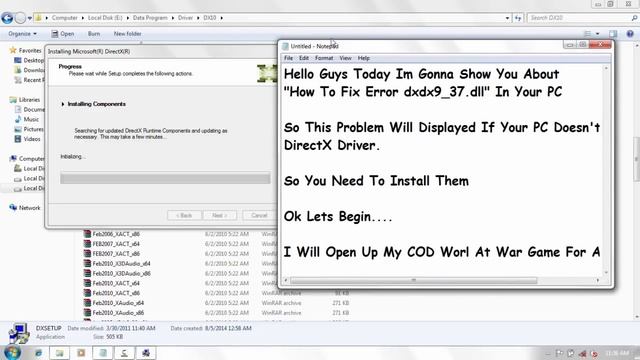The image size is (640, 360).
Task: Select Driver breadcrumb segment
Action: [185, 18]
